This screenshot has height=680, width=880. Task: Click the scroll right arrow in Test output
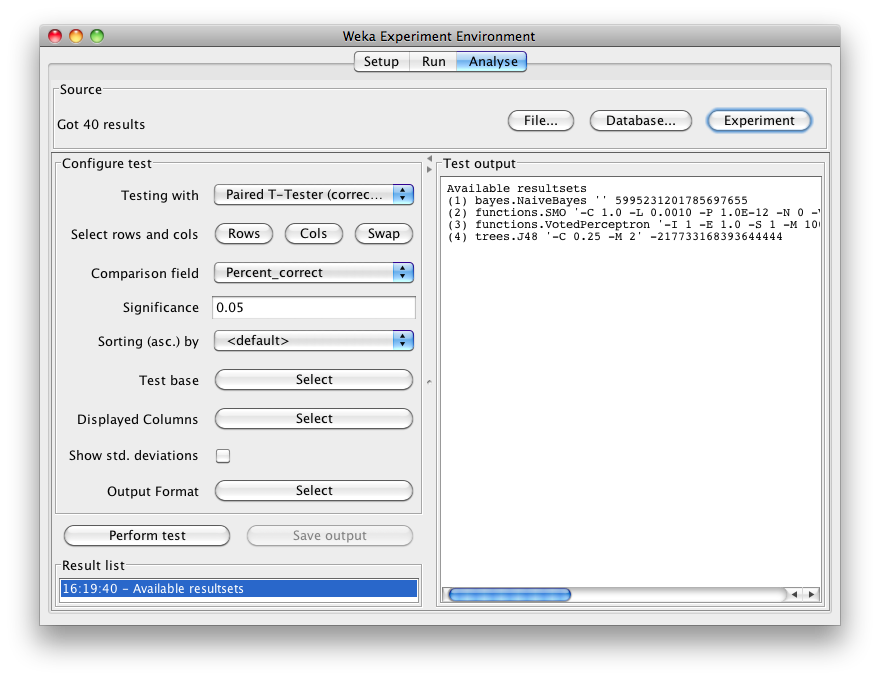811,594
